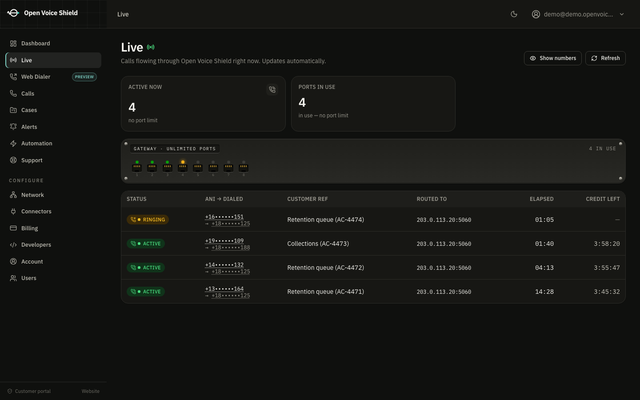Image resolution: width=640 pixels, height=400 pixels.
Task: Click the PREVIEW badge next to Web Dialer
Action: pos(84,77)
